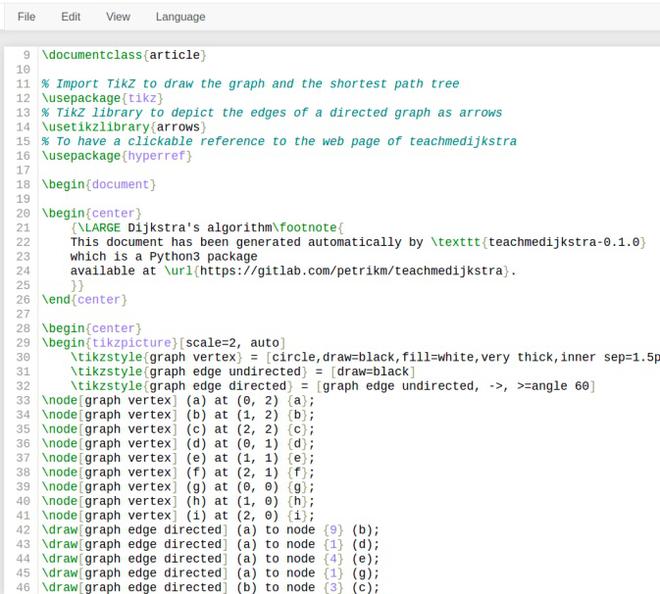Click the \begin{center} on line 20
The height and width of the screenshot is (594, 660).
coord(91,213)
